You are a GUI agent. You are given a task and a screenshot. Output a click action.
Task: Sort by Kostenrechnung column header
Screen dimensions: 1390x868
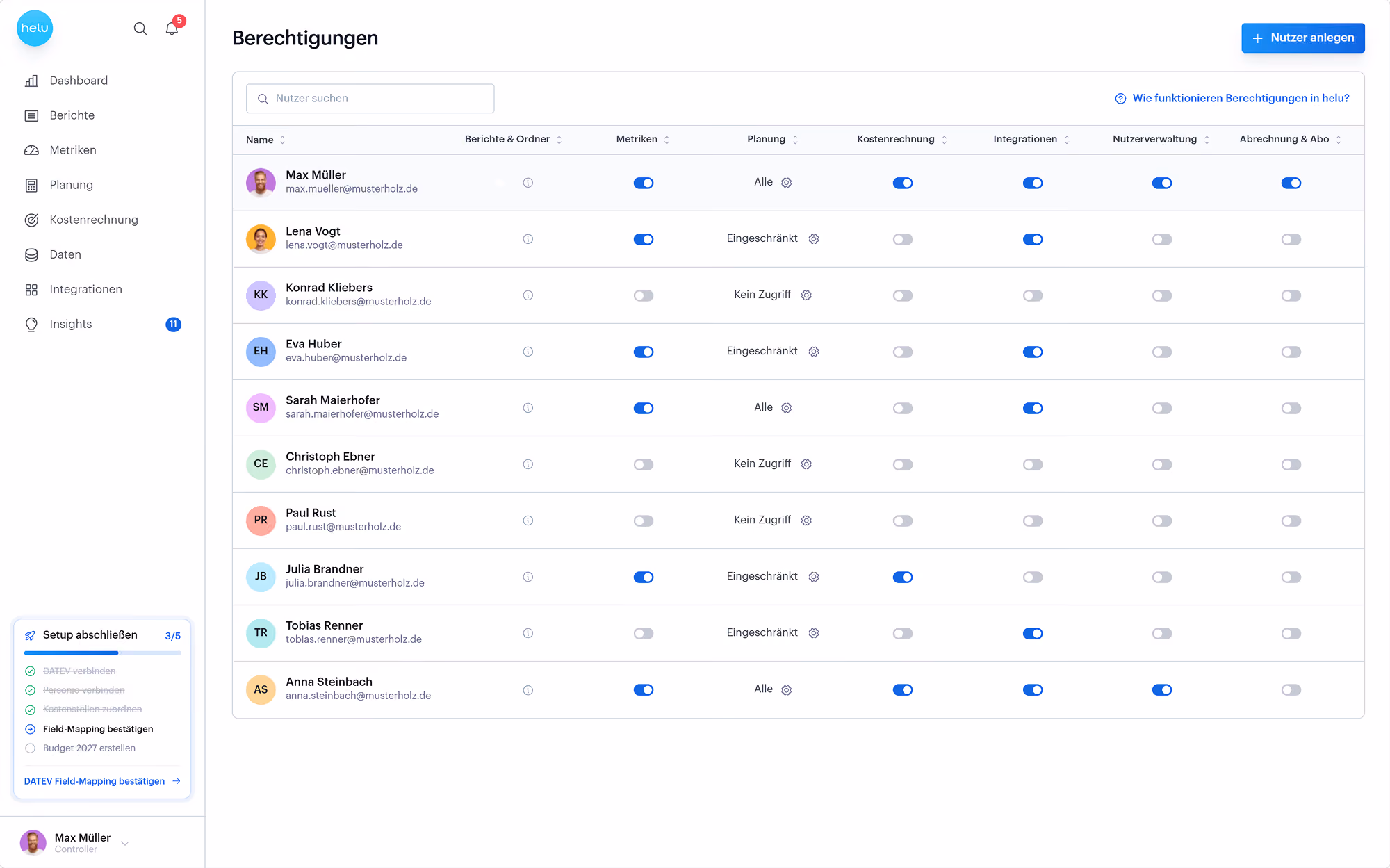(902, 139)
